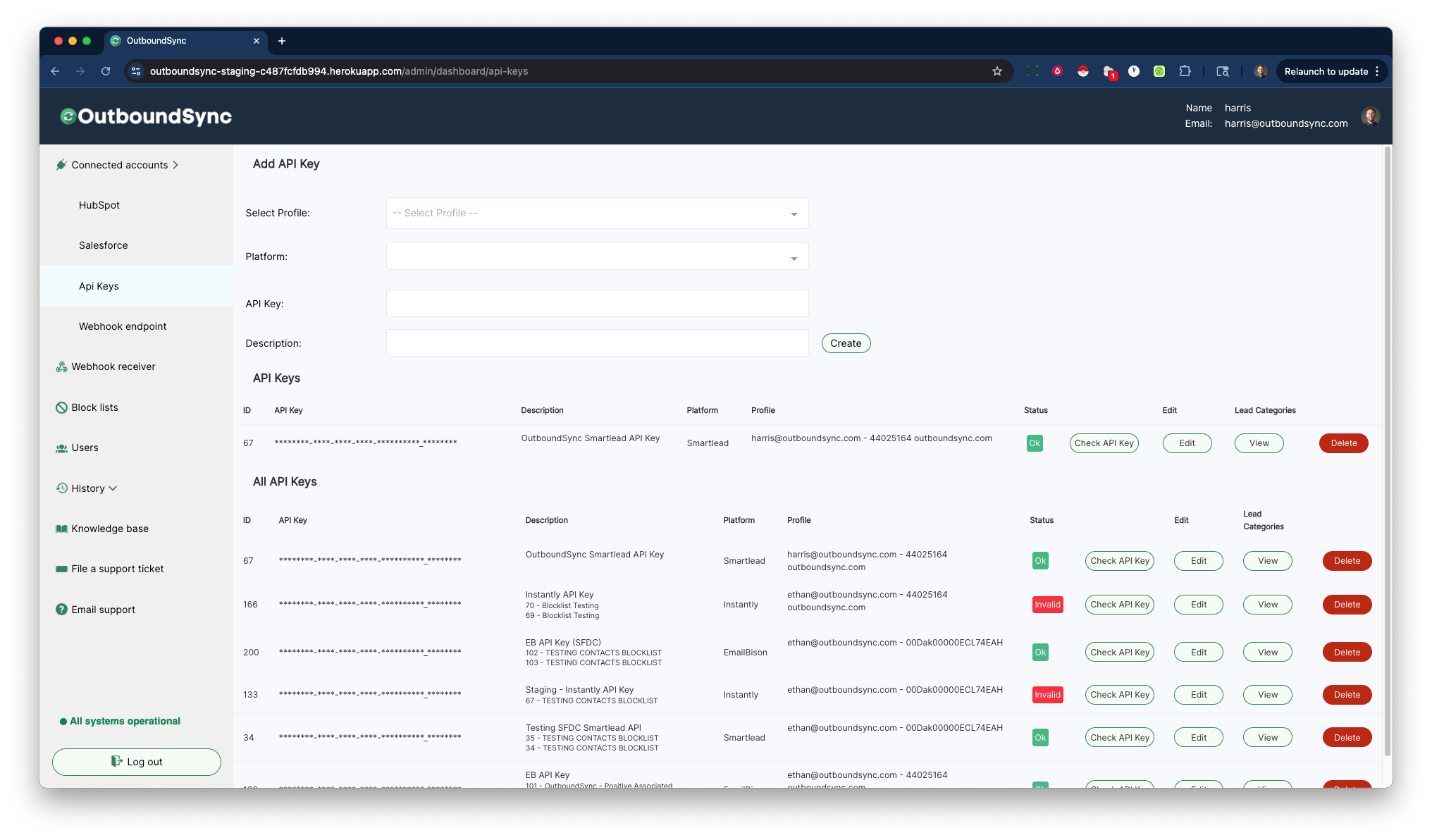
Task: Select the Webhook receiver icon in sidebar
Action: pos(62,366)
